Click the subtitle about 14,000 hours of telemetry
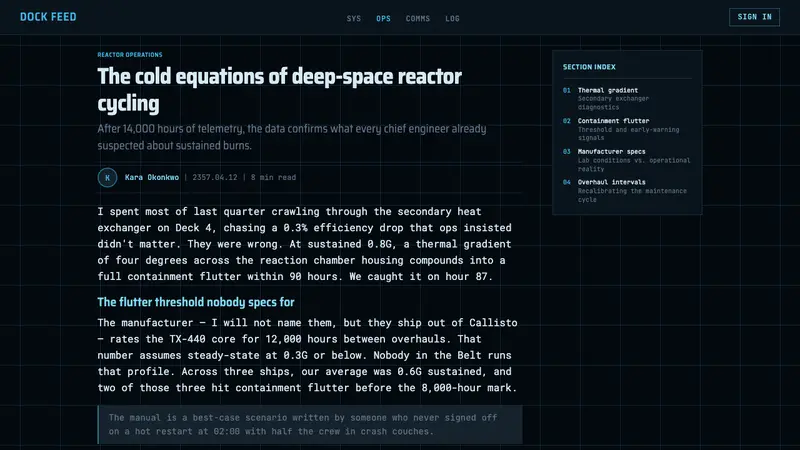 point(292,137)
